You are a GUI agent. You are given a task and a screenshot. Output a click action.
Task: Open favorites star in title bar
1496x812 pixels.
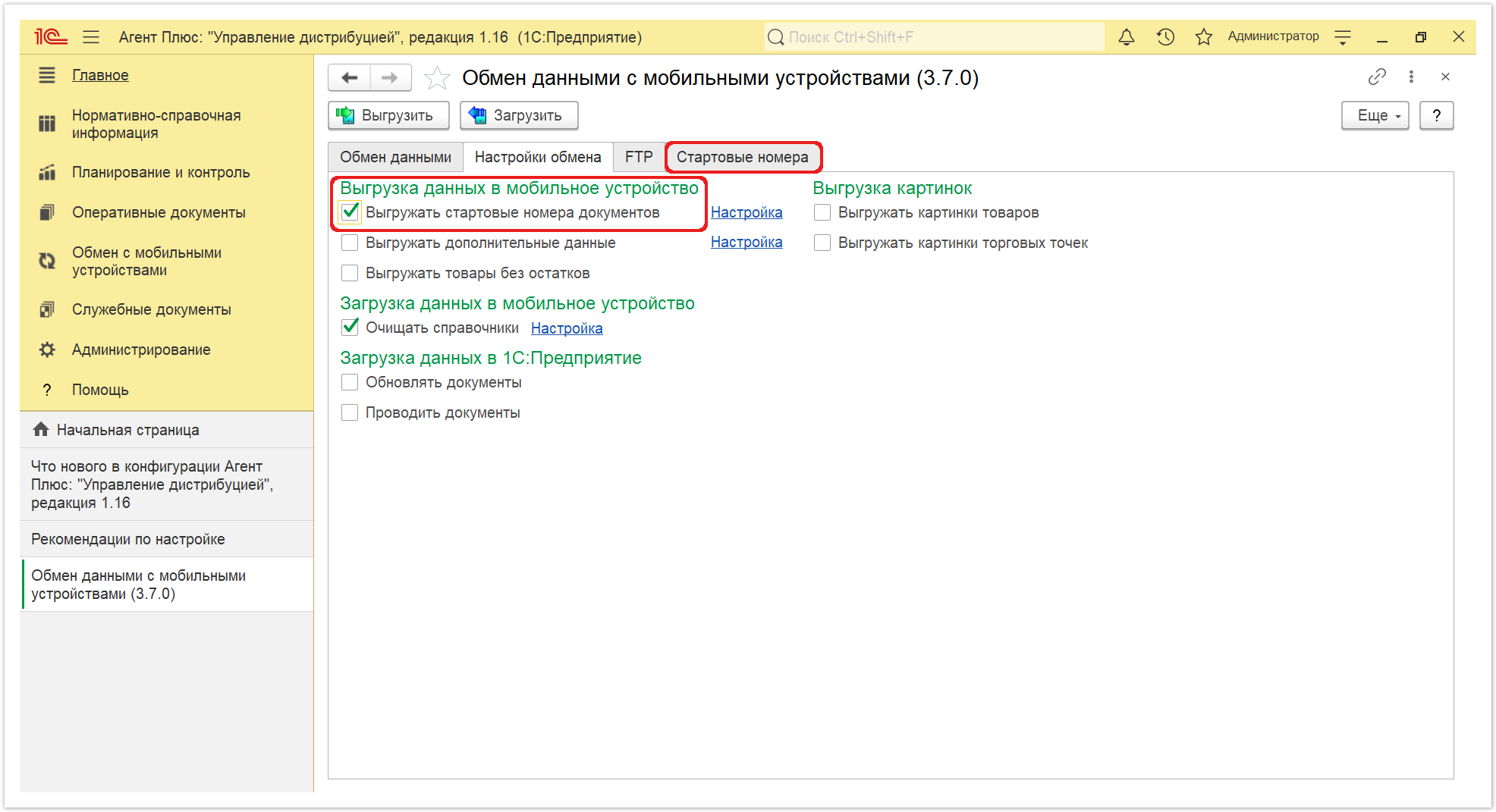tap(1204, 36)
